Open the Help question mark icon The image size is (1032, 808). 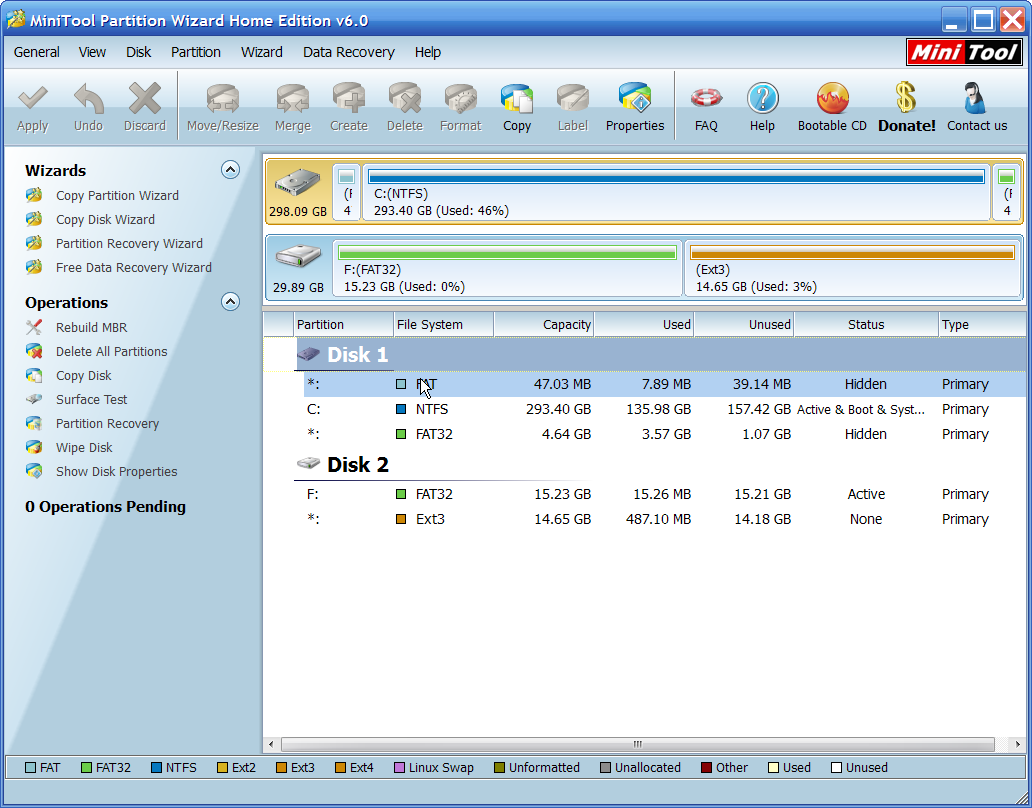[762, 108]
